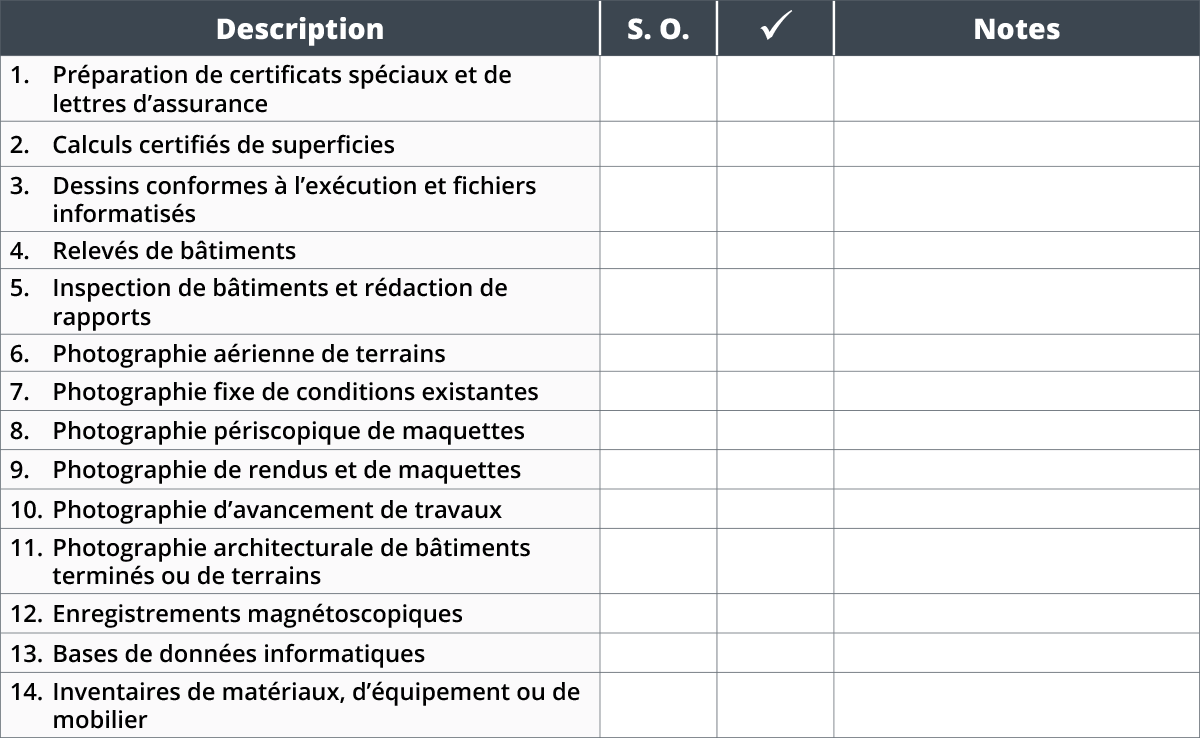Select the row text Photographie fixe de conditions existantes

coord(295,392)
